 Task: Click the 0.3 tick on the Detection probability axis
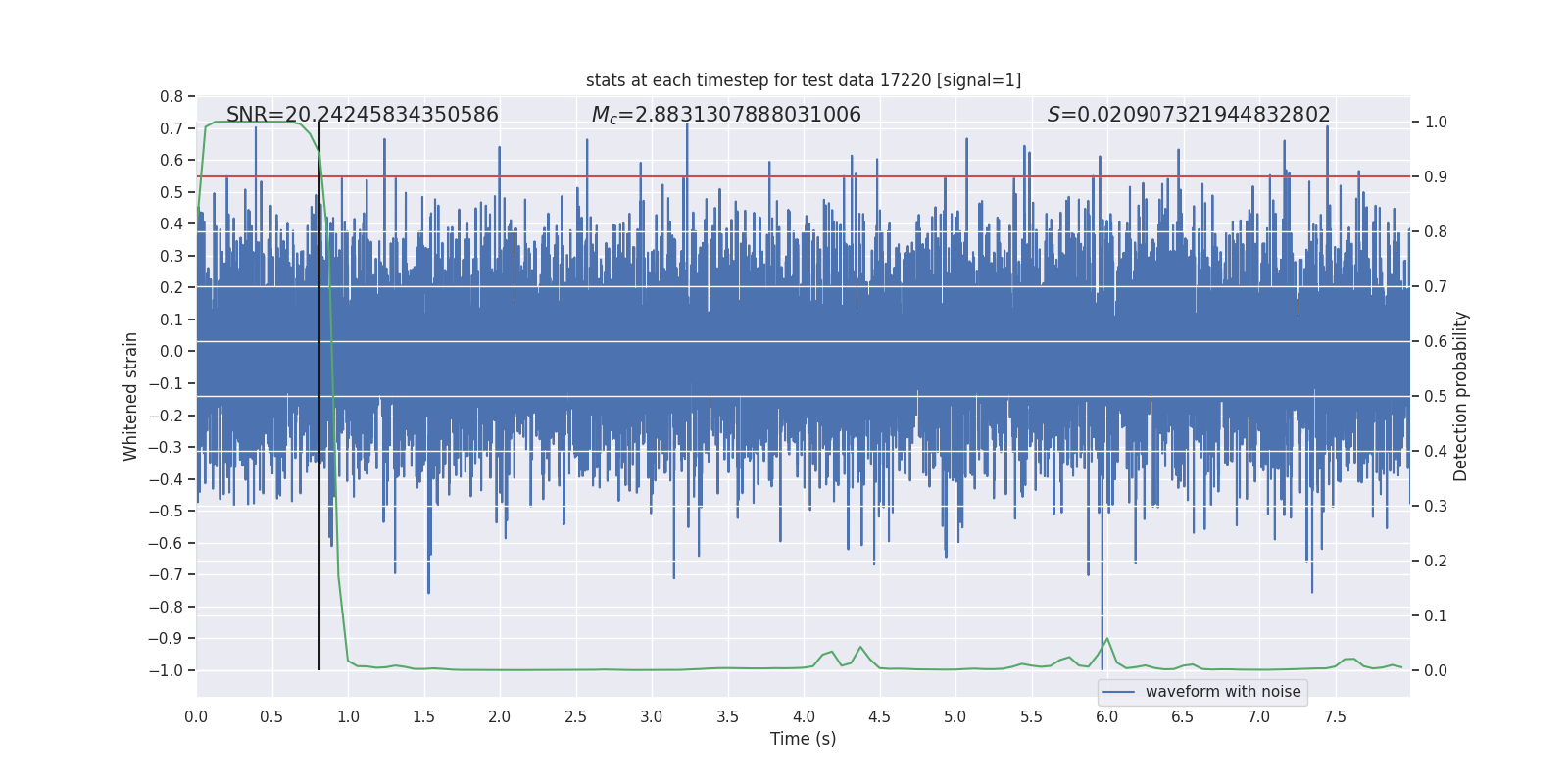1436,506
